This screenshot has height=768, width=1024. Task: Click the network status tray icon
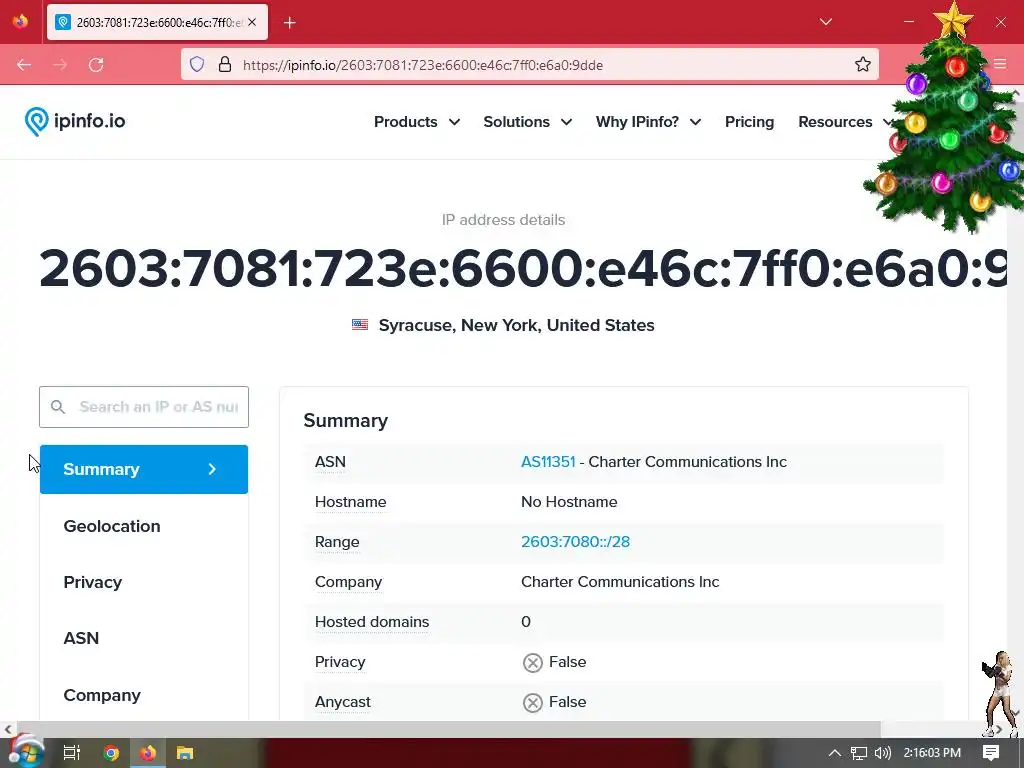tap(859, 753)
